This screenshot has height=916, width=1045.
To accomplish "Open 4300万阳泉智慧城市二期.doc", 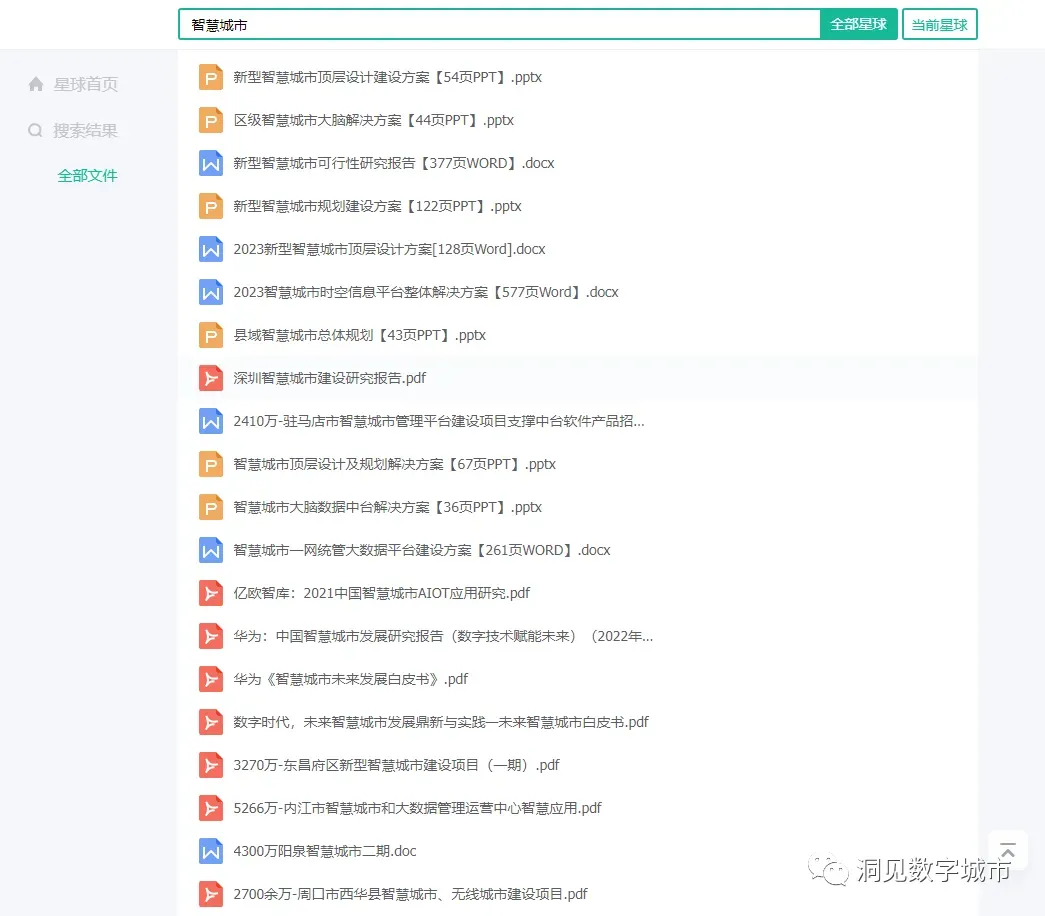I will (x=325, y=851).
